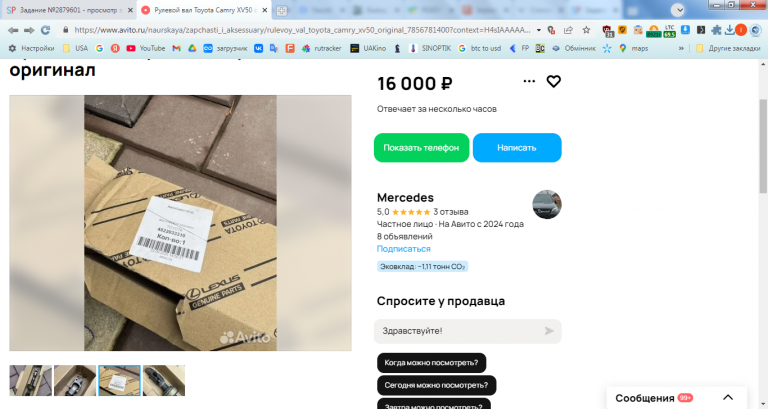Open the browser extensions puzzle icon

716,30
